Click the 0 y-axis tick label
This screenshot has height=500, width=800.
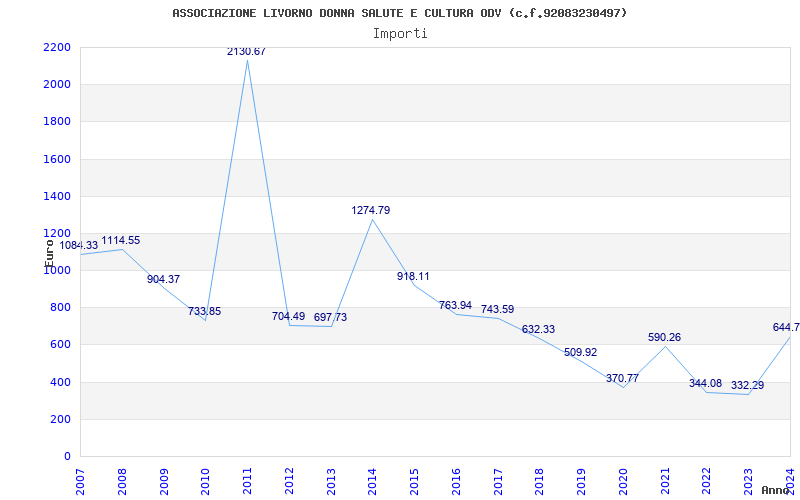pyautogui.click(x=67, y=456)
